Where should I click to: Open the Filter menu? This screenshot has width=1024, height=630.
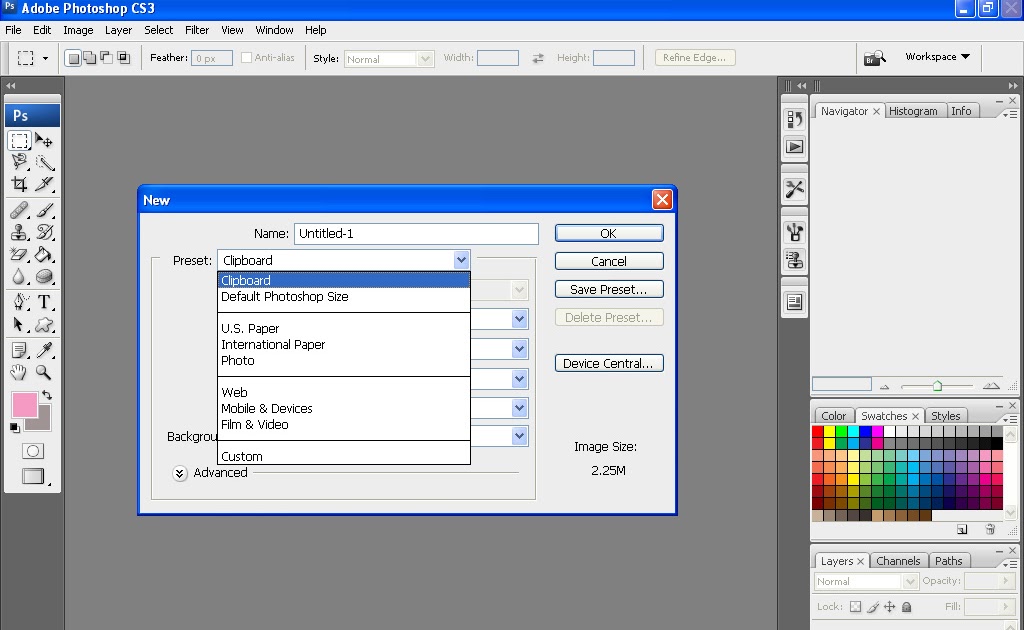[197, 30]
